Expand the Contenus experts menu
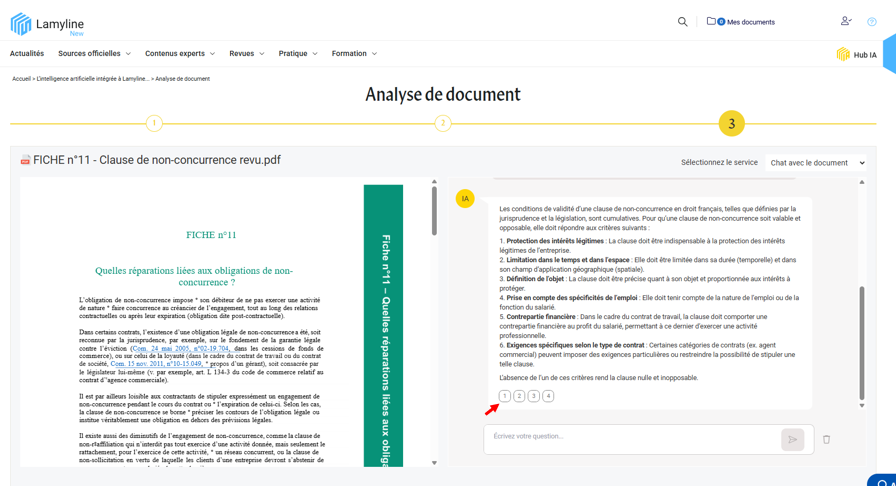 click(179, 54)
